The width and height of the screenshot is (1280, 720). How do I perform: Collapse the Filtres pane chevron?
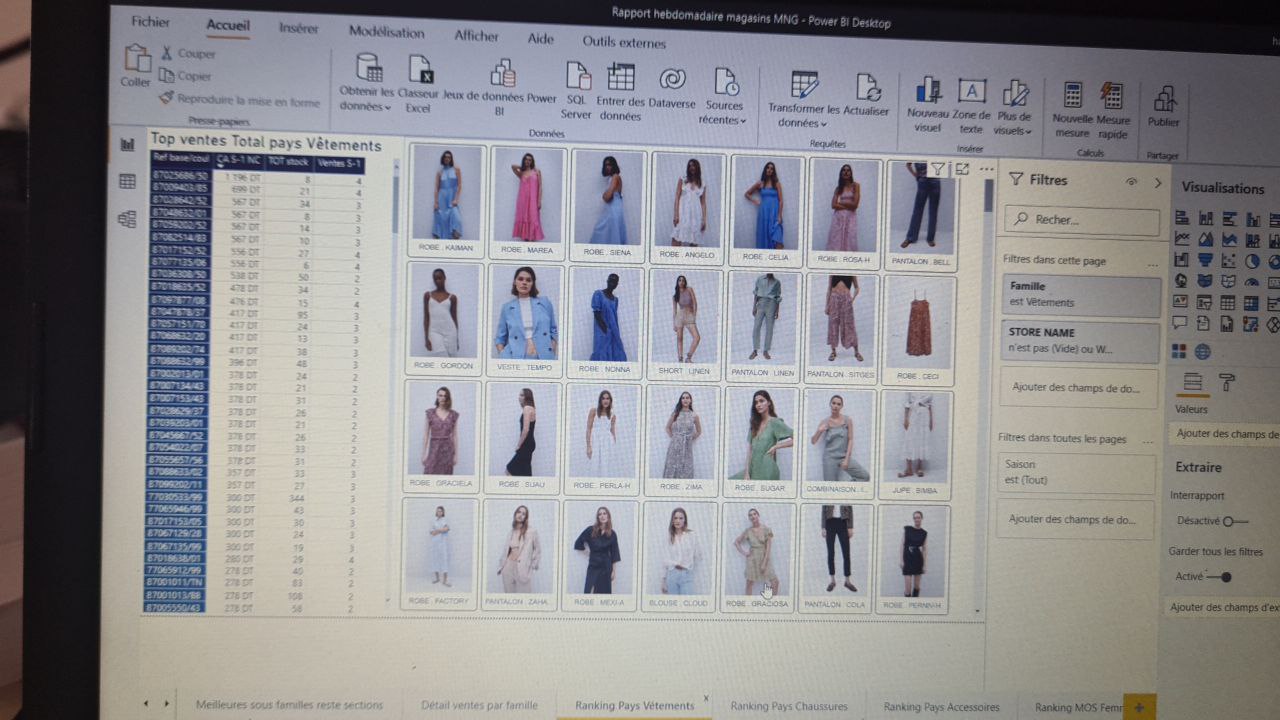point(1158,183)
